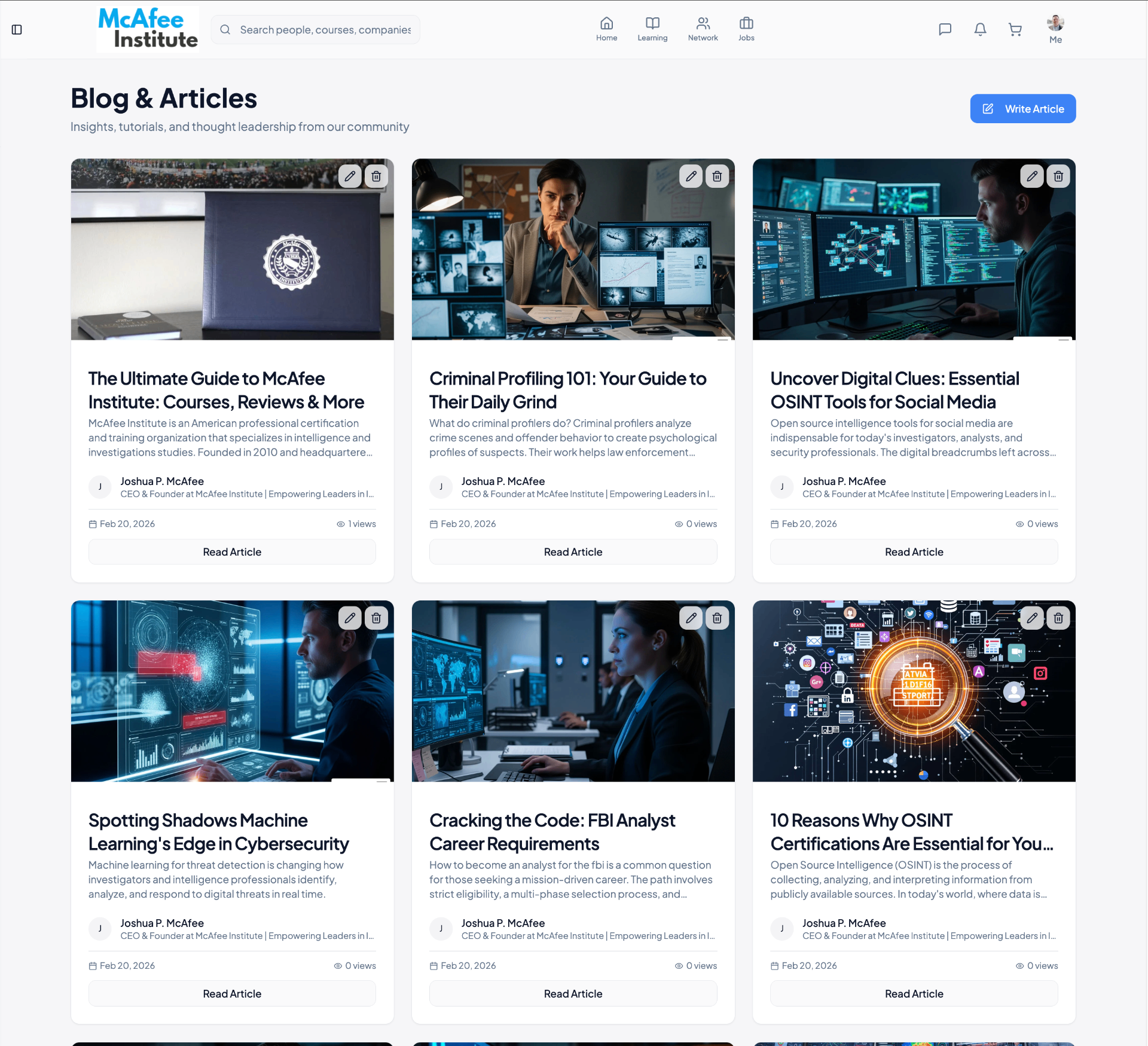Open the messages chat icon

click(945, 29)
